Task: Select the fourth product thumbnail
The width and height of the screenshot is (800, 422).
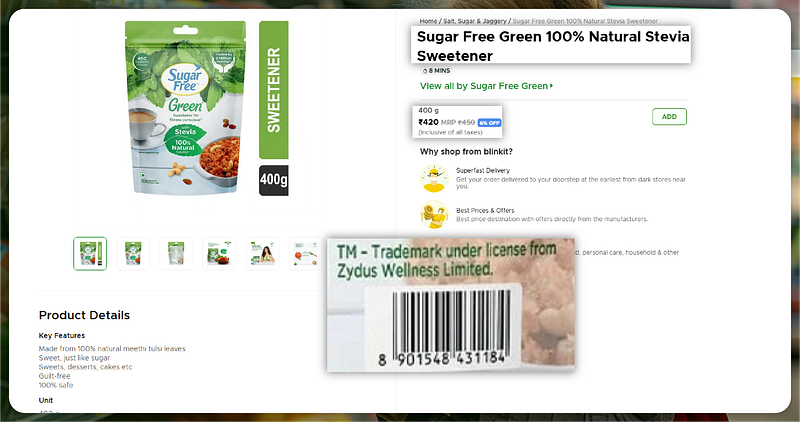Action: [x=219, y=253]
